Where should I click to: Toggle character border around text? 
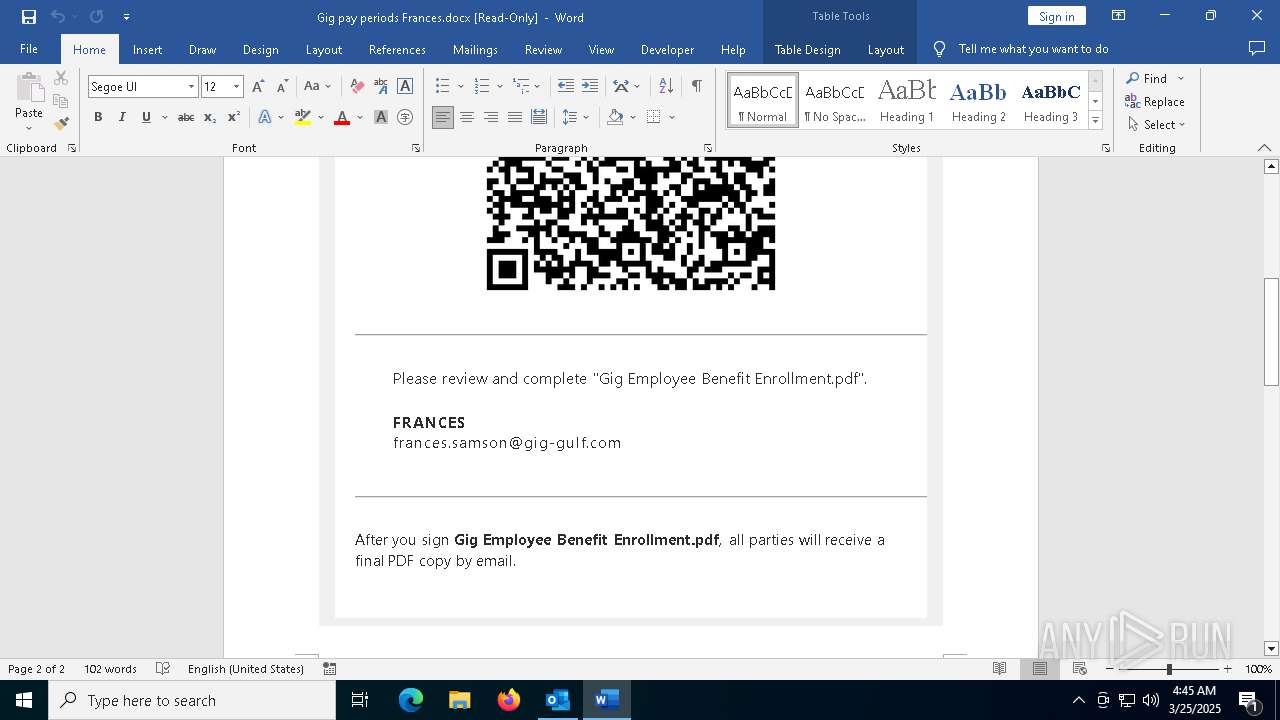(405, 87)
